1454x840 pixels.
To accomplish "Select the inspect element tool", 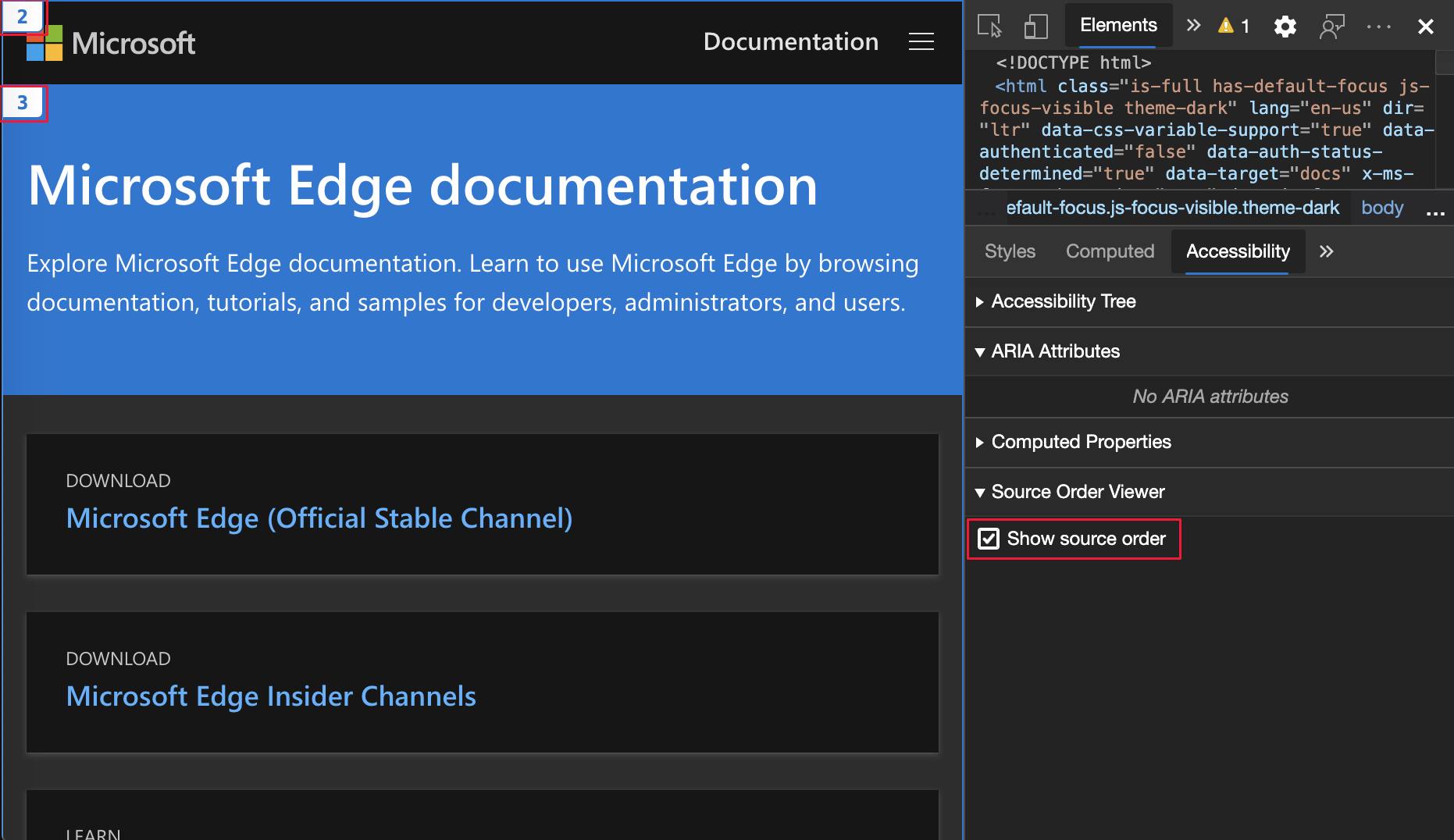I will (x=989, y=26).
